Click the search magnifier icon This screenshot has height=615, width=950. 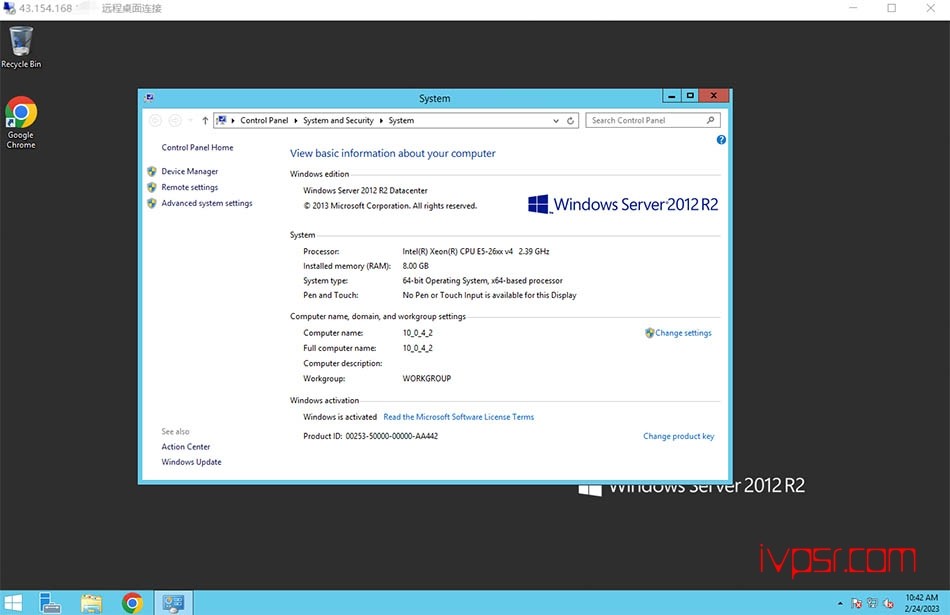[x=710, y=120]
